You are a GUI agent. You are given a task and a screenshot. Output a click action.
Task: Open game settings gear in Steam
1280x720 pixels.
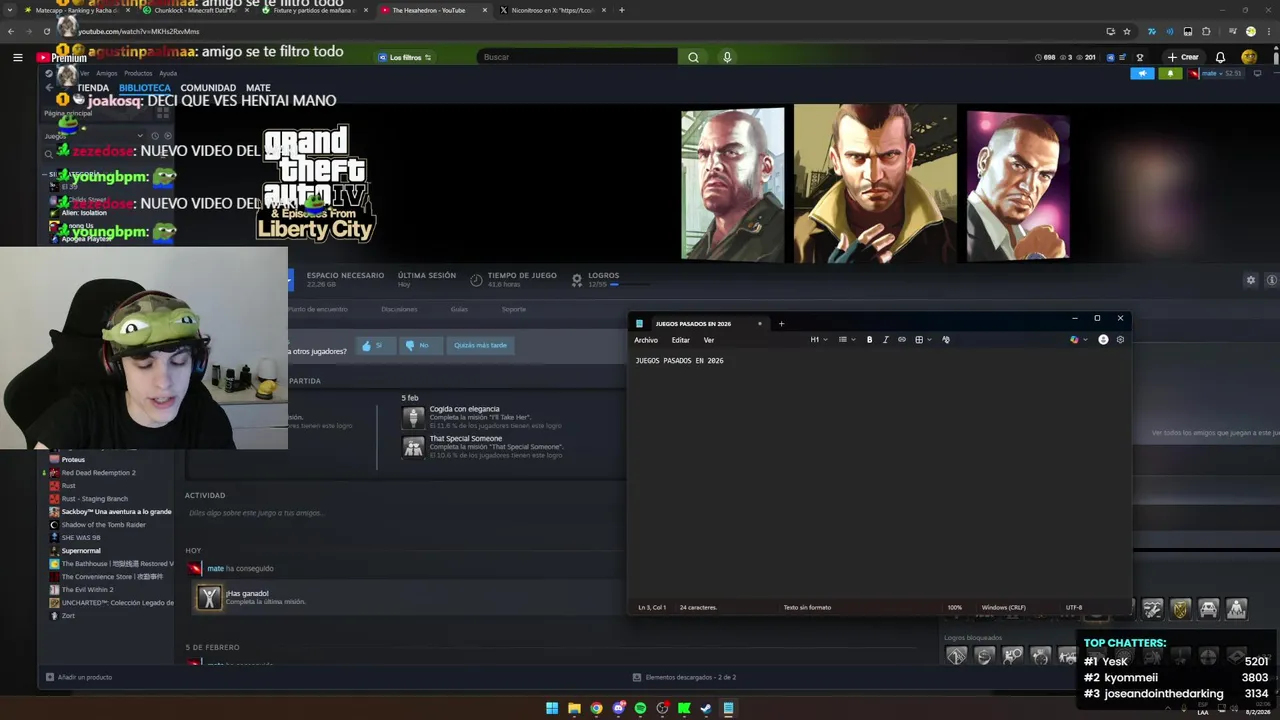pos(1250,280)
